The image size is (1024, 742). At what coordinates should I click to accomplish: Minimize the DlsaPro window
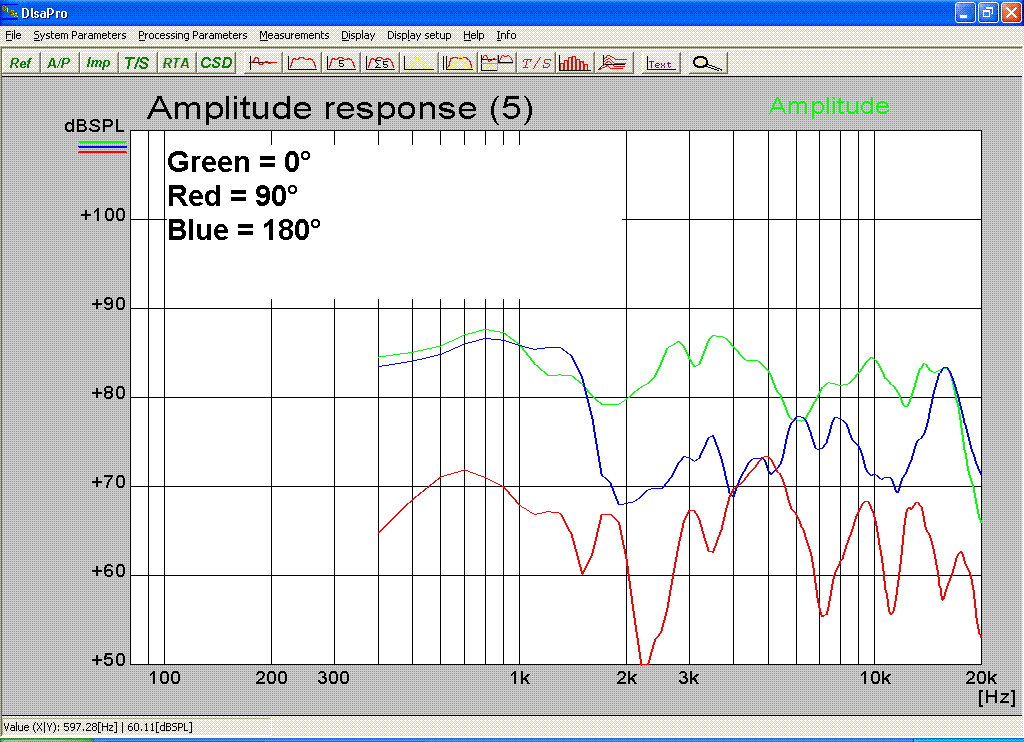[965, 12]
